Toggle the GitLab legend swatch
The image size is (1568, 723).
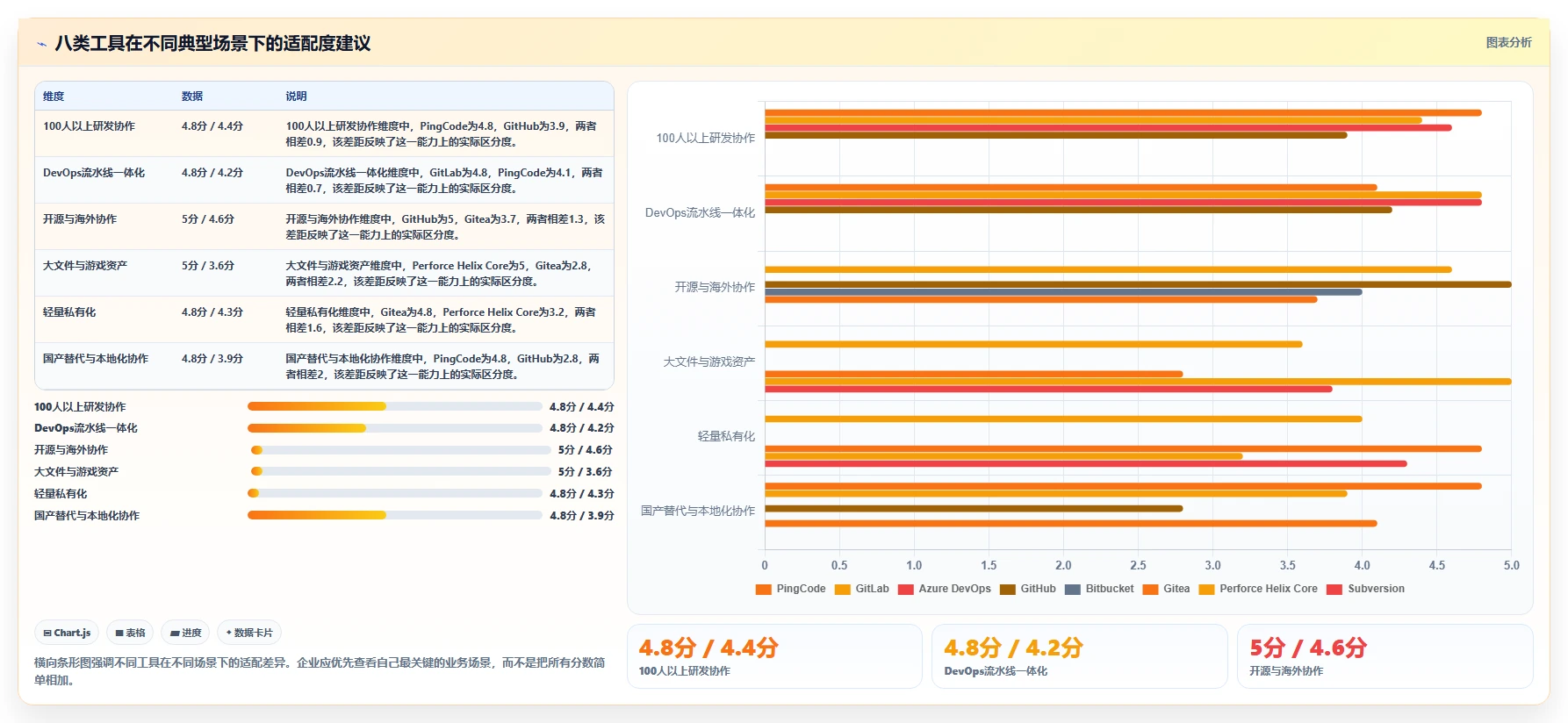[842, 589]
